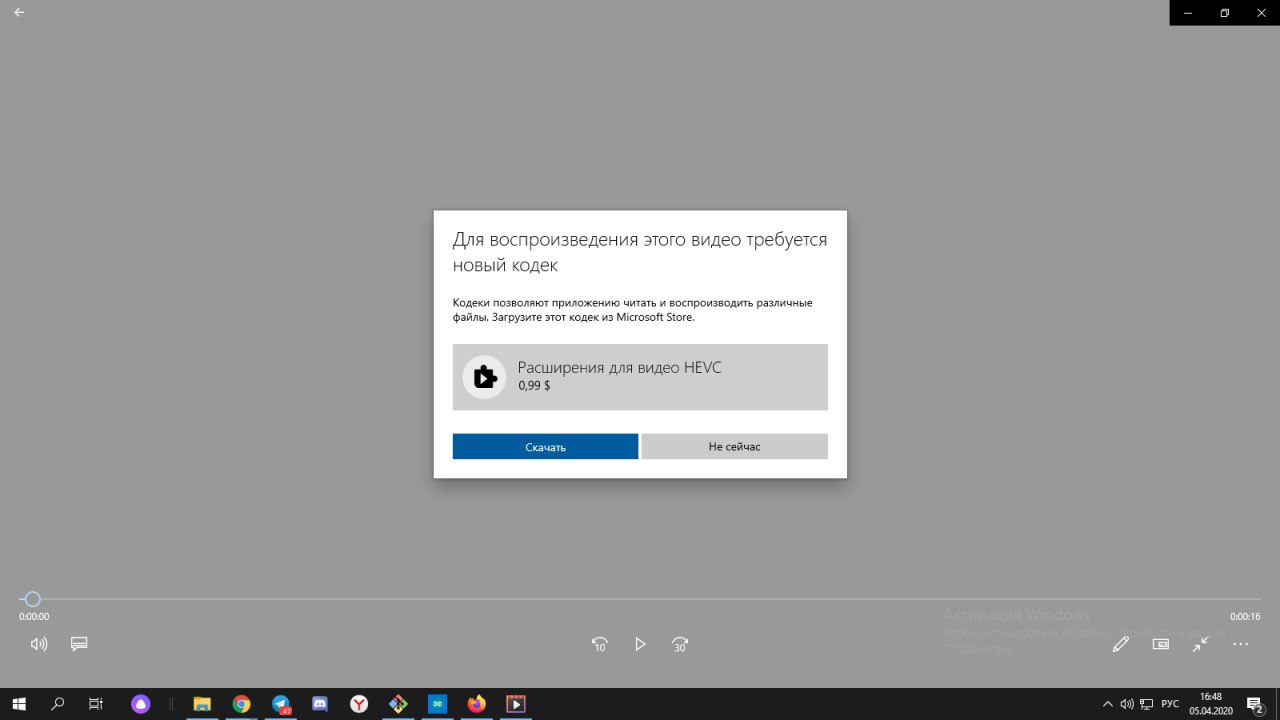The height and width of the screenshot is (720, 1280).
Task: Mute the player volume speaker icon
Action: pos(39,644)
